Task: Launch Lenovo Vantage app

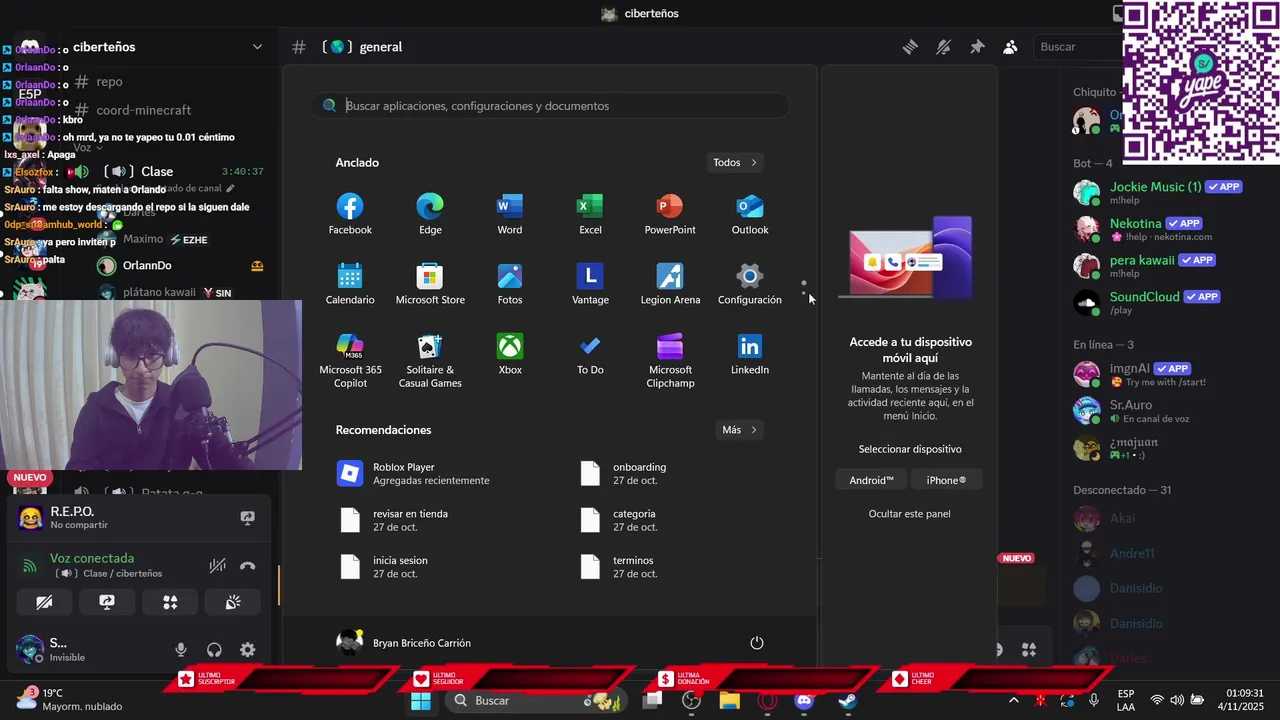Action: [590, 285]
